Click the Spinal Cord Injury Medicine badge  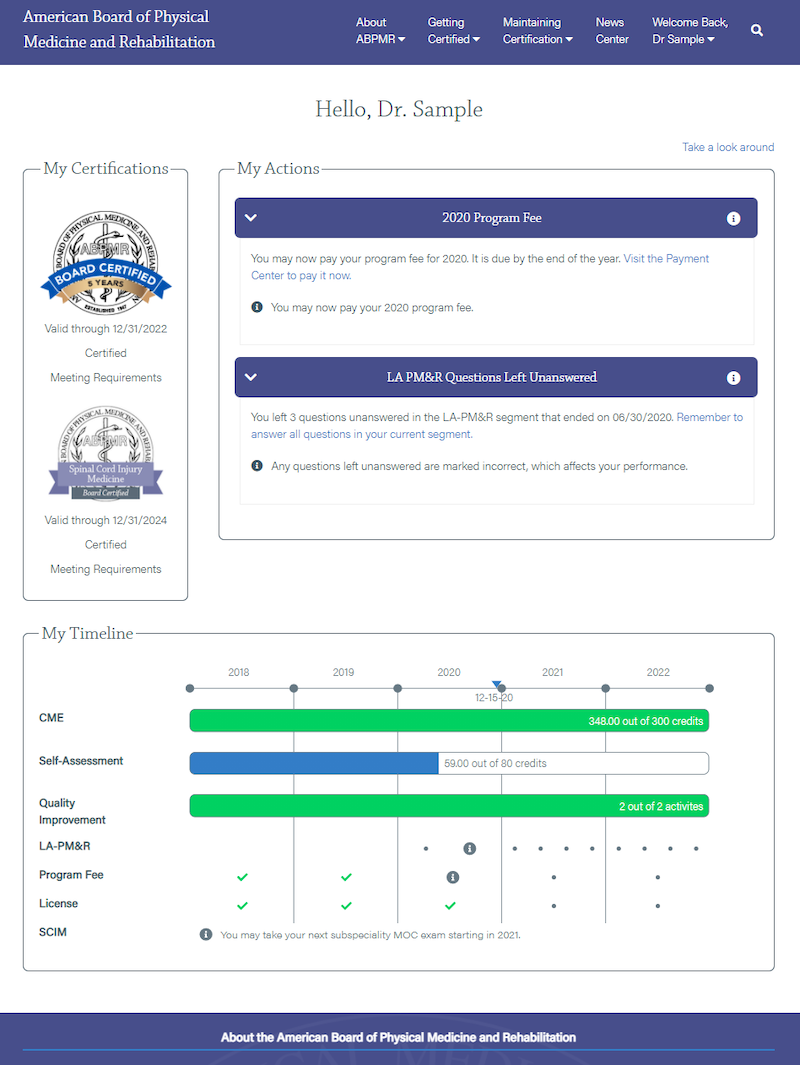coord(106,452)
